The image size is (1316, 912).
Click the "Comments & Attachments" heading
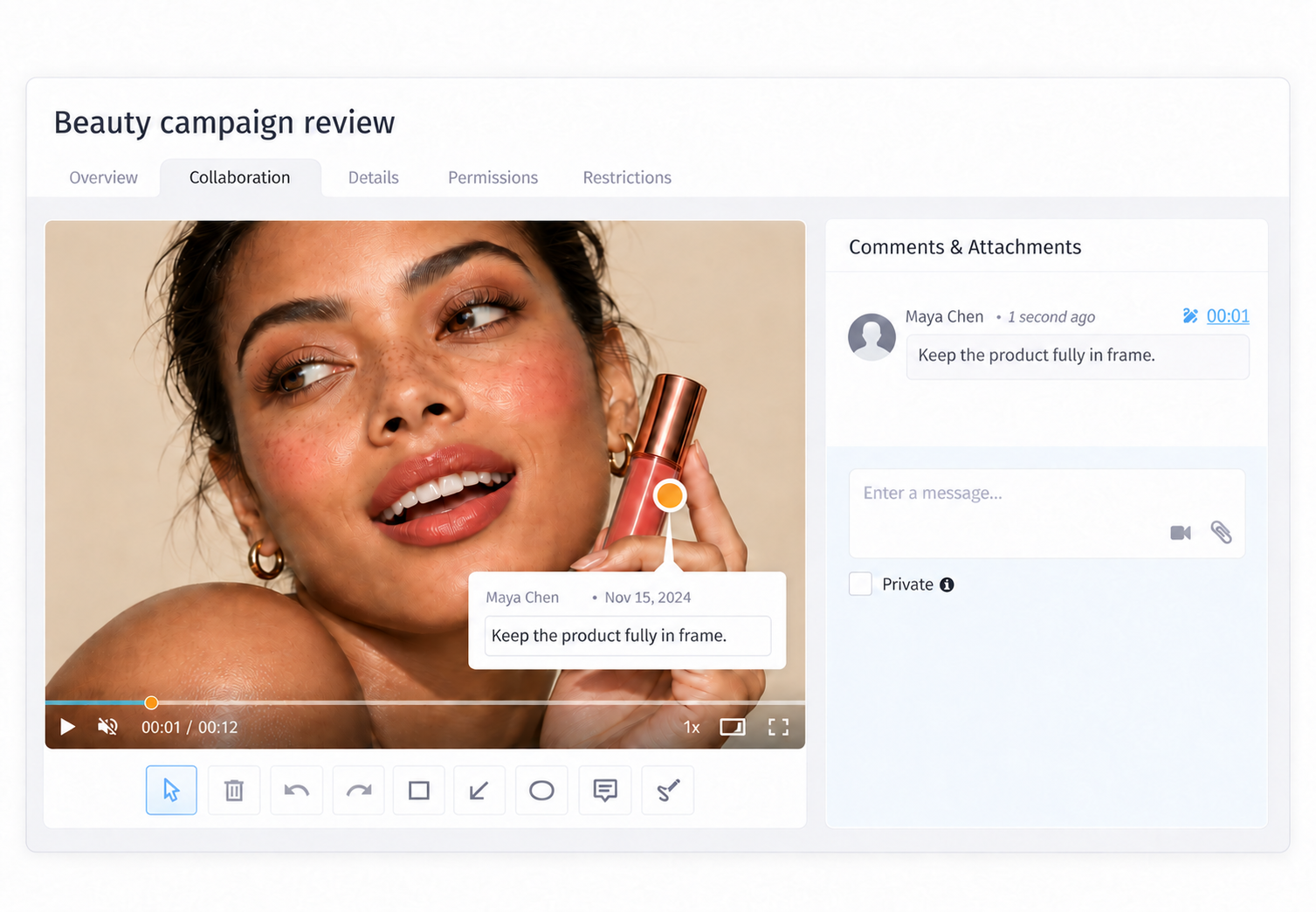[x=965, y=247]
